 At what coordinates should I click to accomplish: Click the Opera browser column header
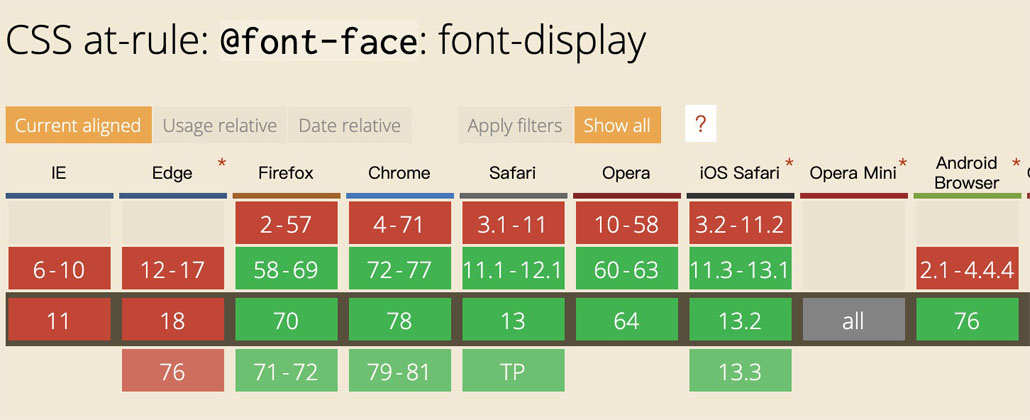626,174
